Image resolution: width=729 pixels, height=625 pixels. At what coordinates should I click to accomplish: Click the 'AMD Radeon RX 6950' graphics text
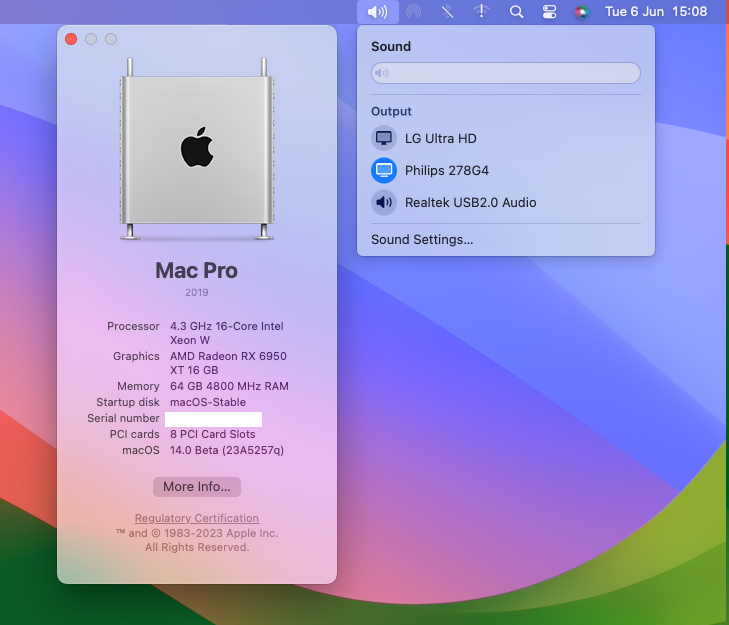[228, 356]
